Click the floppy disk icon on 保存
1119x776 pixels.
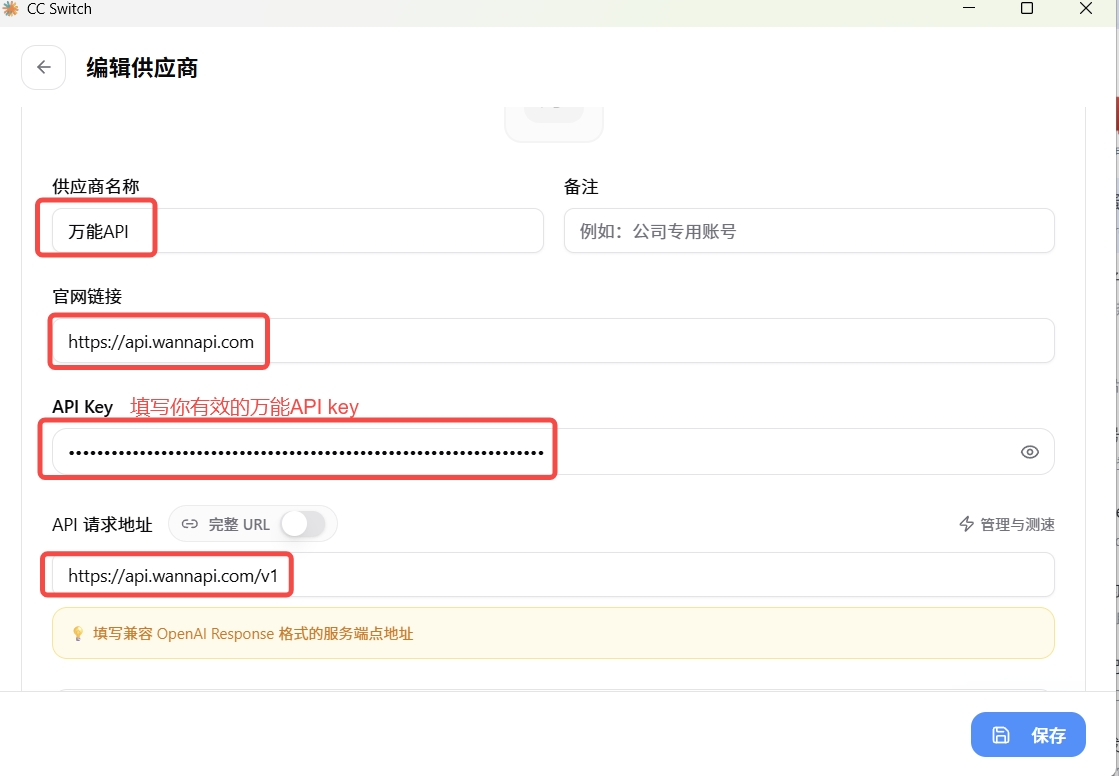(1001, 735)
